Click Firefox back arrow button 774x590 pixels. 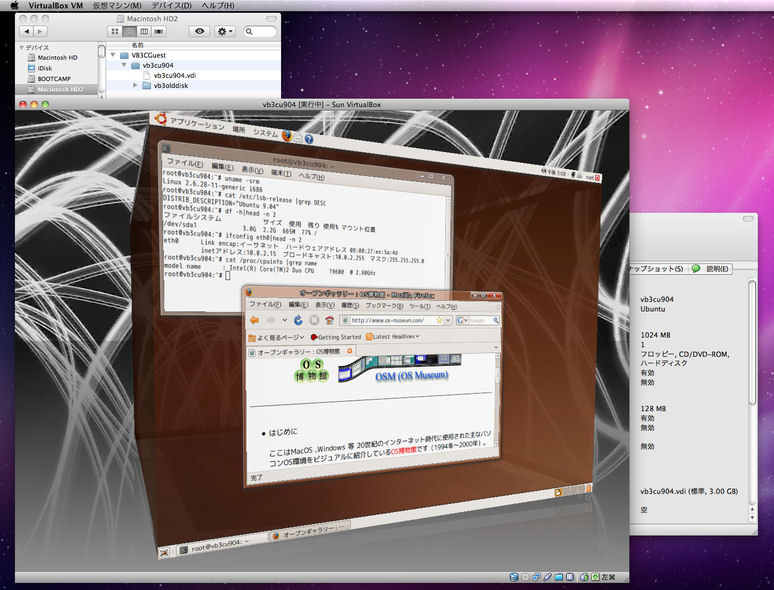[x=254, y=320]
